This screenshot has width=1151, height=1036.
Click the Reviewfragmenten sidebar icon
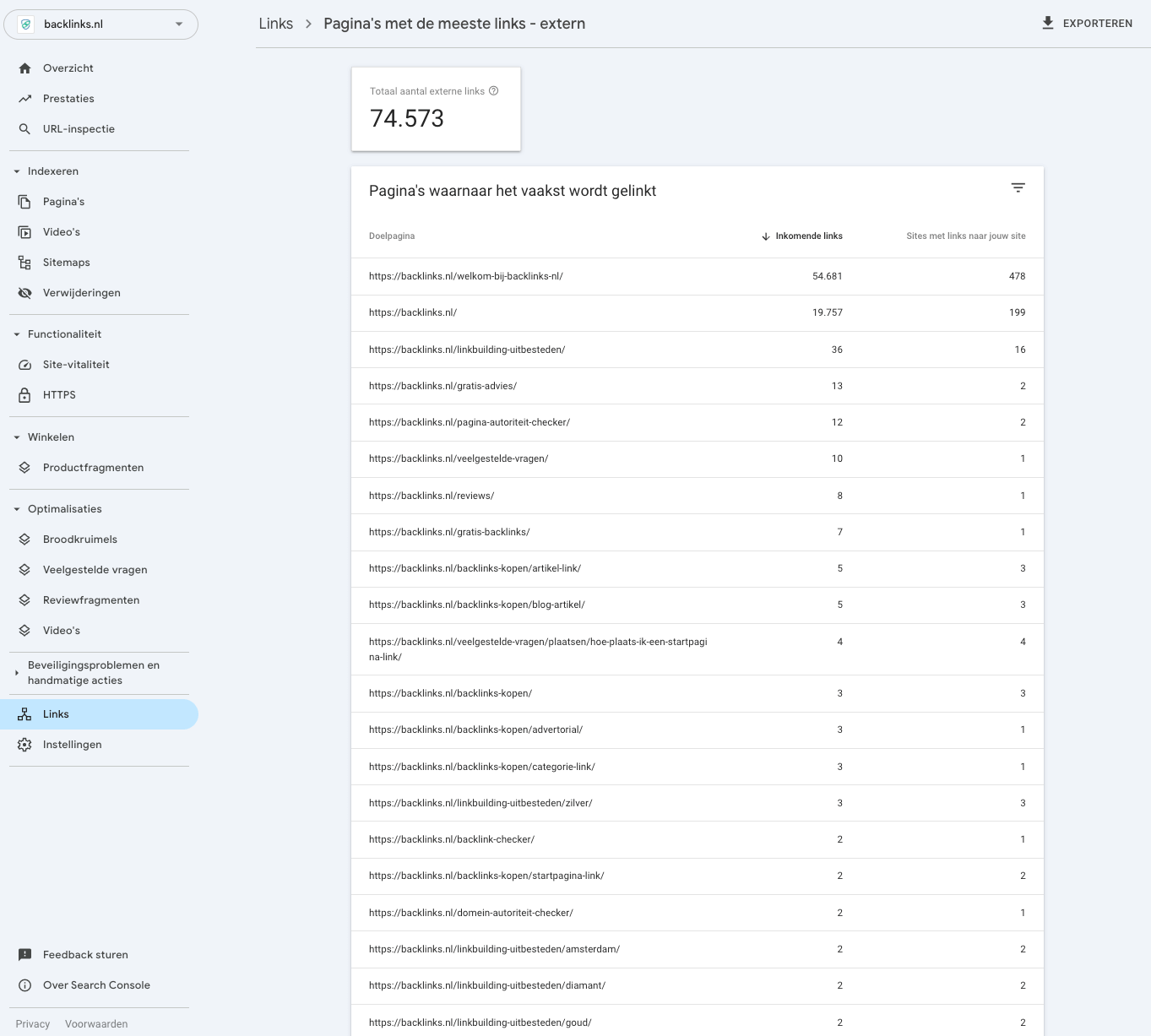point(24,599)
